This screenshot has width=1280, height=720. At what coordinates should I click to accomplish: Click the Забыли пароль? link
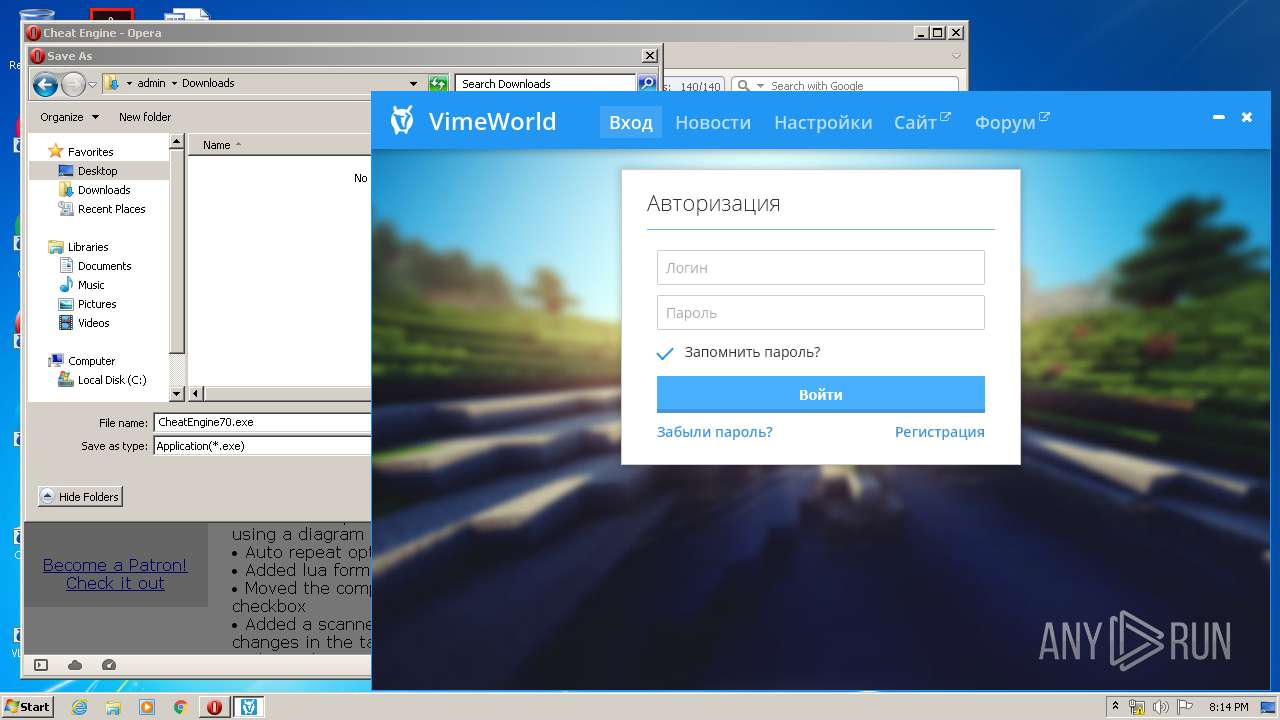tap(714, 432)
